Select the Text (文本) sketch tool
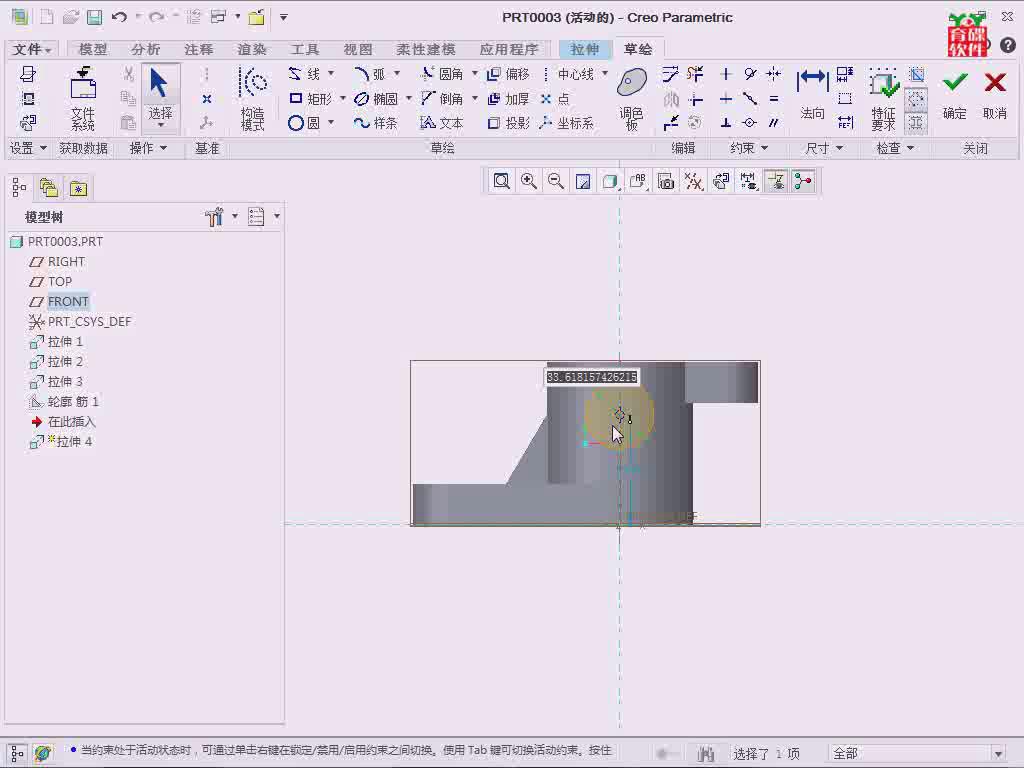 click(442, 123)
